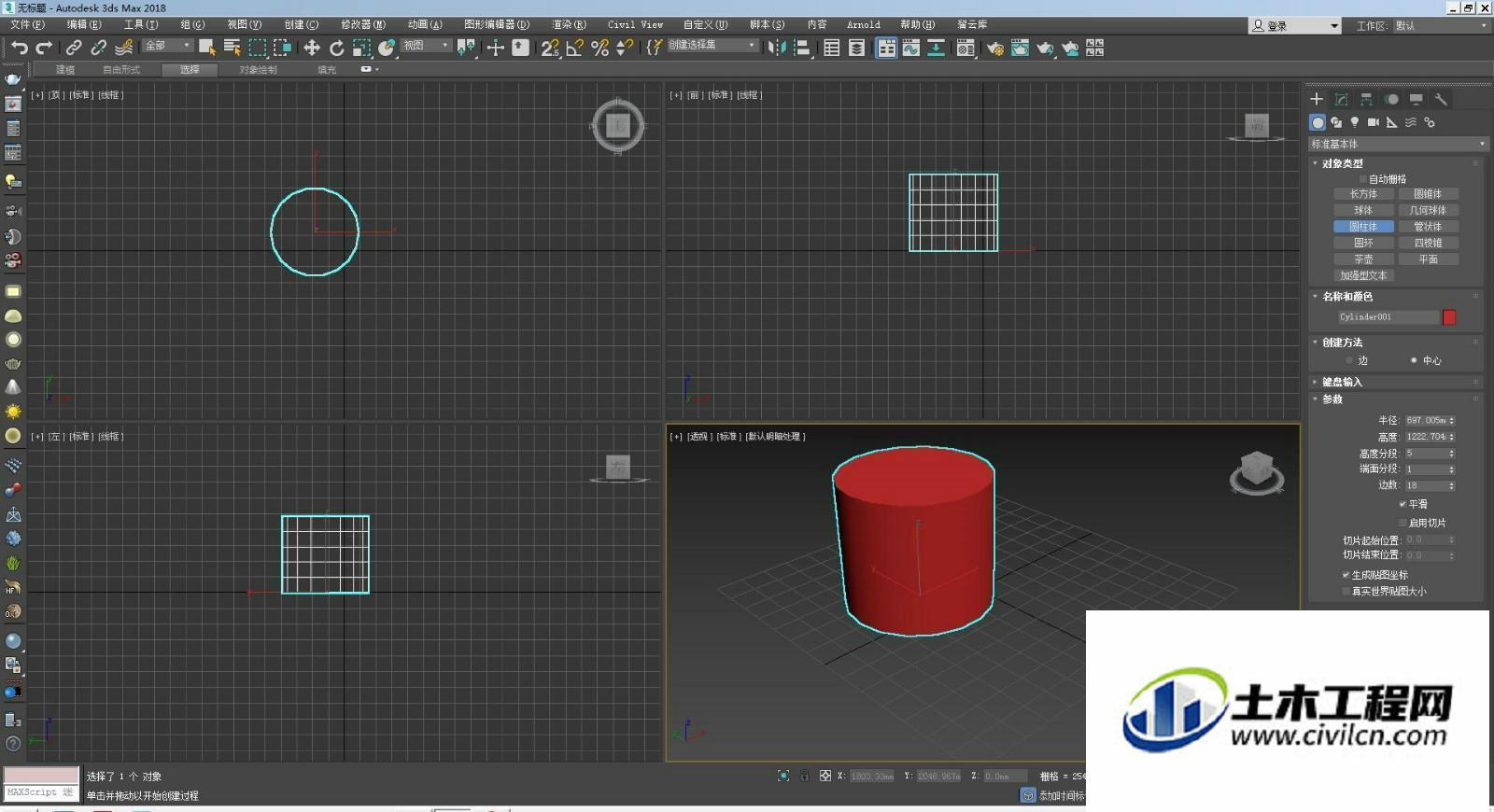Toggle the Percent Snap icon
The image size is (1494, 812).
click(600, 48)
